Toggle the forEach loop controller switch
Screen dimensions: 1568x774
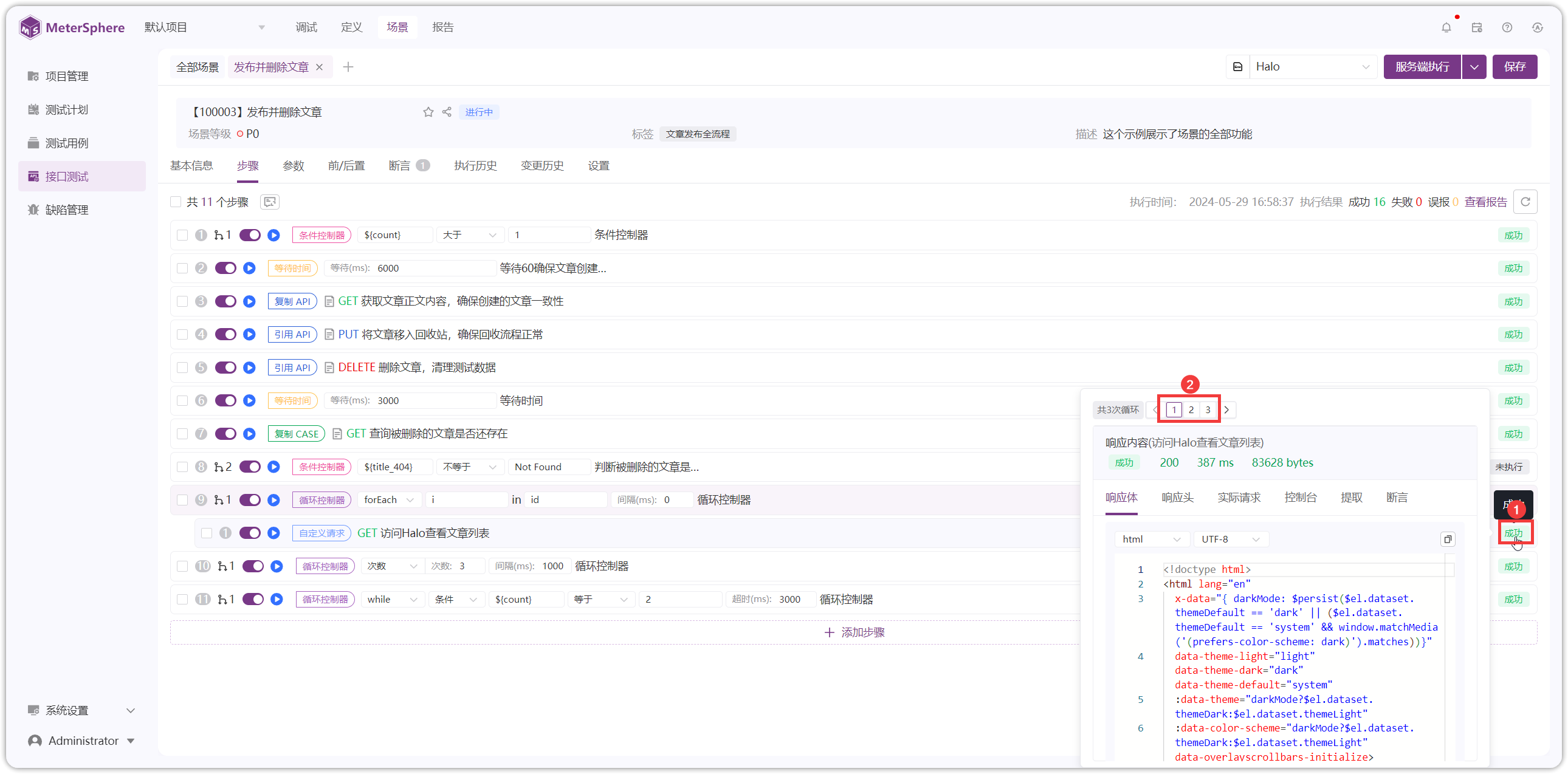pyautogui.click(x=250, y=499)
